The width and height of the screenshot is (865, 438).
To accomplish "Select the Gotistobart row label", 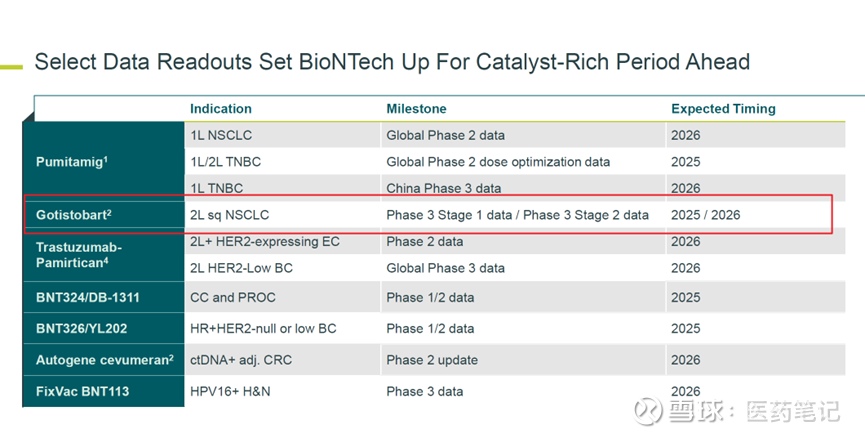I will pyautogui.click(x=74, y=215).
